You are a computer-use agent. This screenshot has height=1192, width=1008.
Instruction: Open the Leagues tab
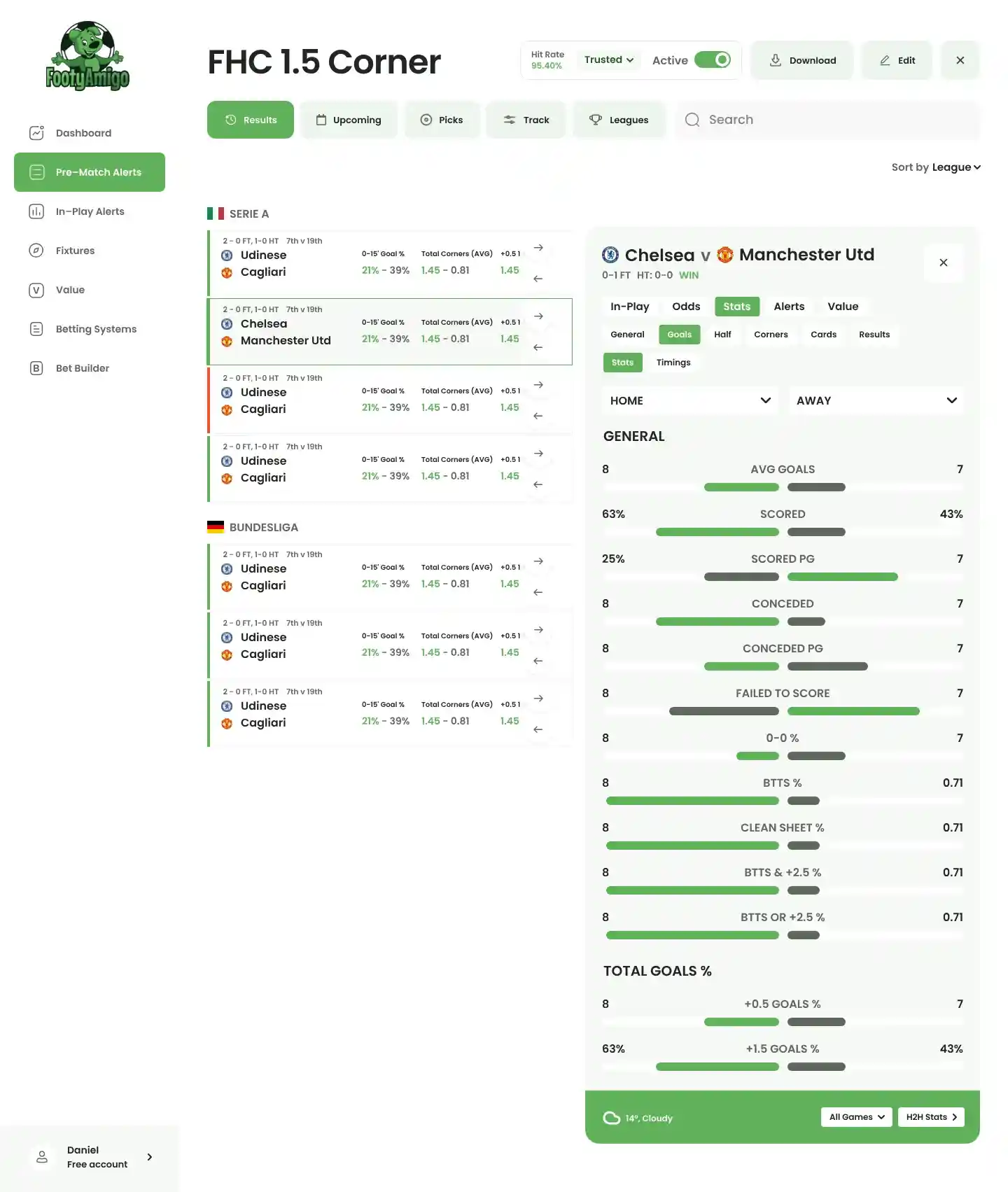(x=619, y=120)
